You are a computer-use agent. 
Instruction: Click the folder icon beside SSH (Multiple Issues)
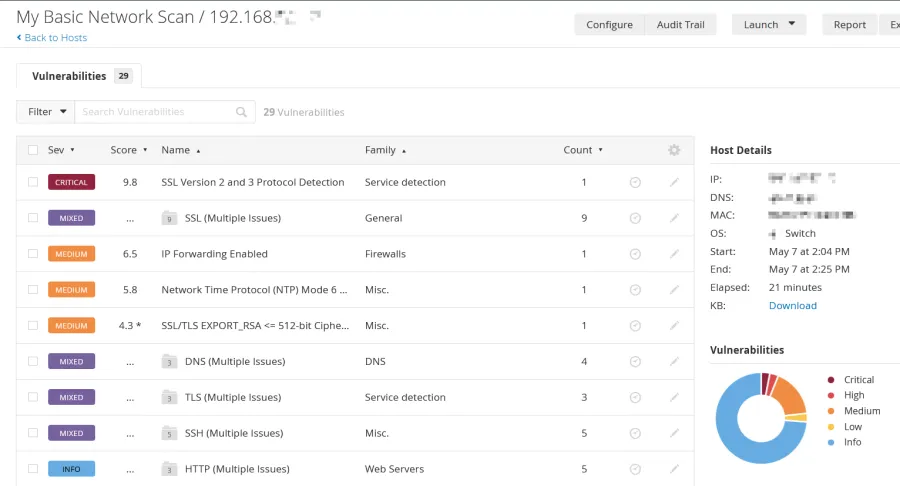[169, 433]
